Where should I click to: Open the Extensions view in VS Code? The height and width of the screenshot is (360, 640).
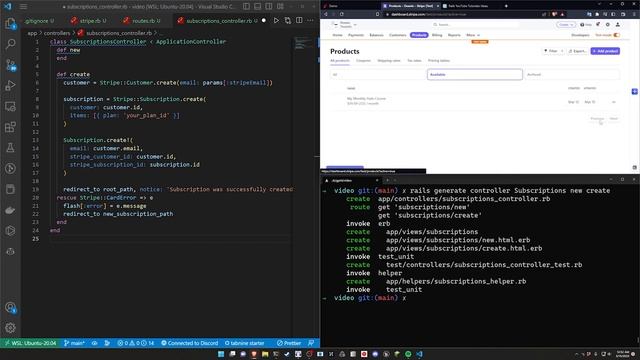pyautogui.click(x=11, y=127)
